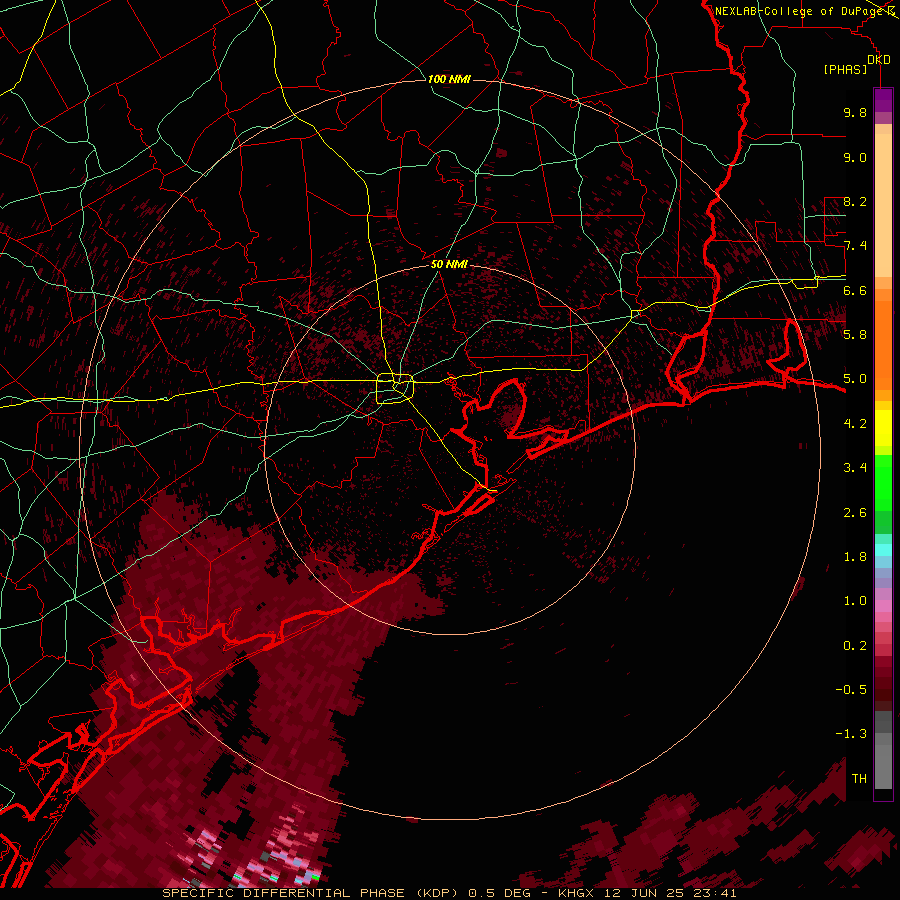The height and width of the screenshot is (900, 900).
Task: Click the 50 NMI range ring label
Action: 449,265
